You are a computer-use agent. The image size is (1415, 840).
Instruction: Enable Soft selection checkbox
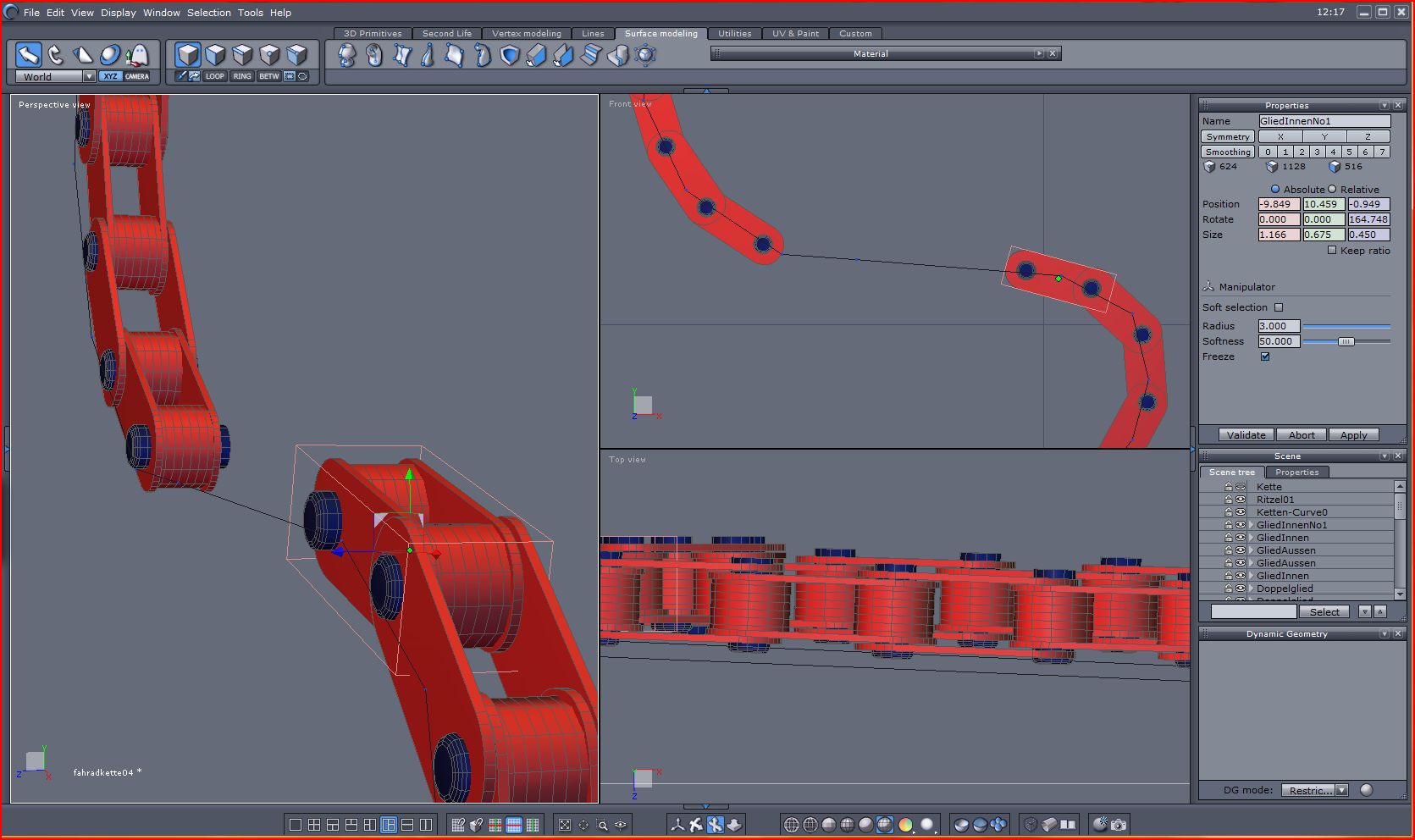[x=1279, y=307]
